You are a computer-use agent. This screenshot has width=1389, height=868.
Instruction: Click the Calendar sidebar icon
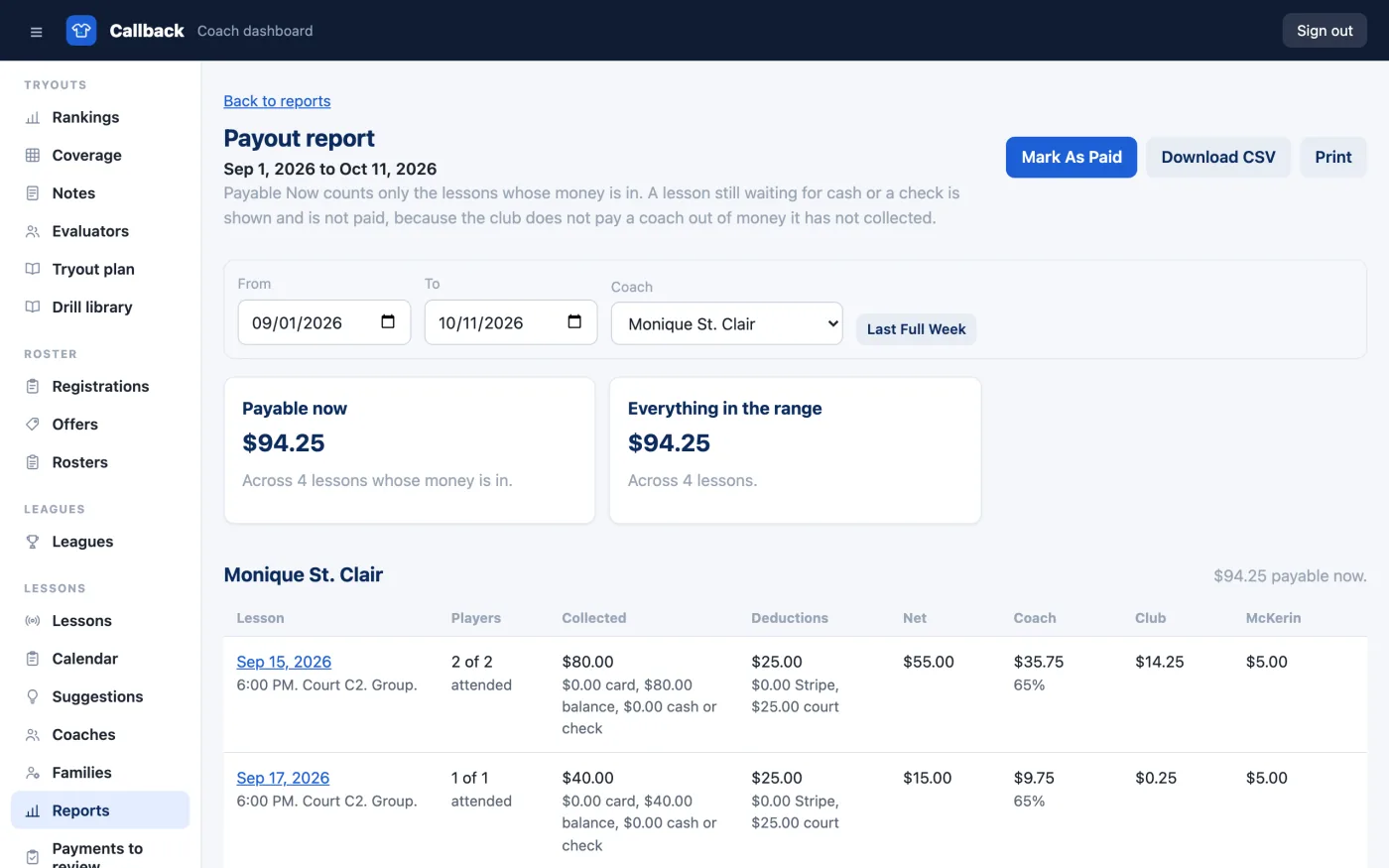click(x=33, y=659)
